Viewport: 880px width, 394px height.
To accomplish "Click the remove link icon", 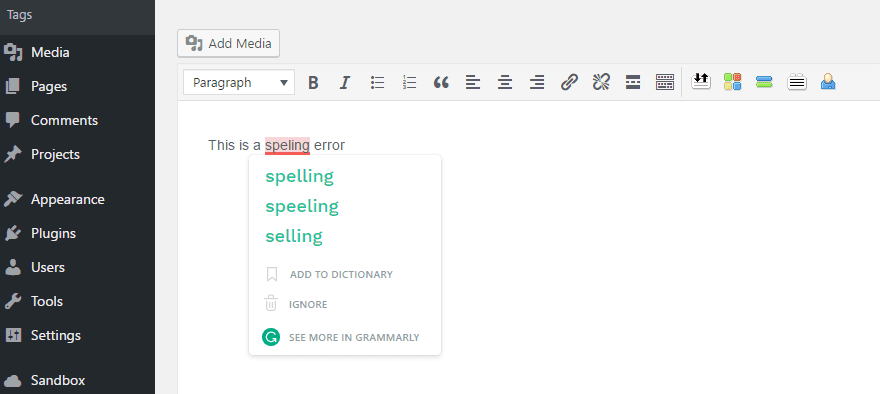I will [601, 83].
